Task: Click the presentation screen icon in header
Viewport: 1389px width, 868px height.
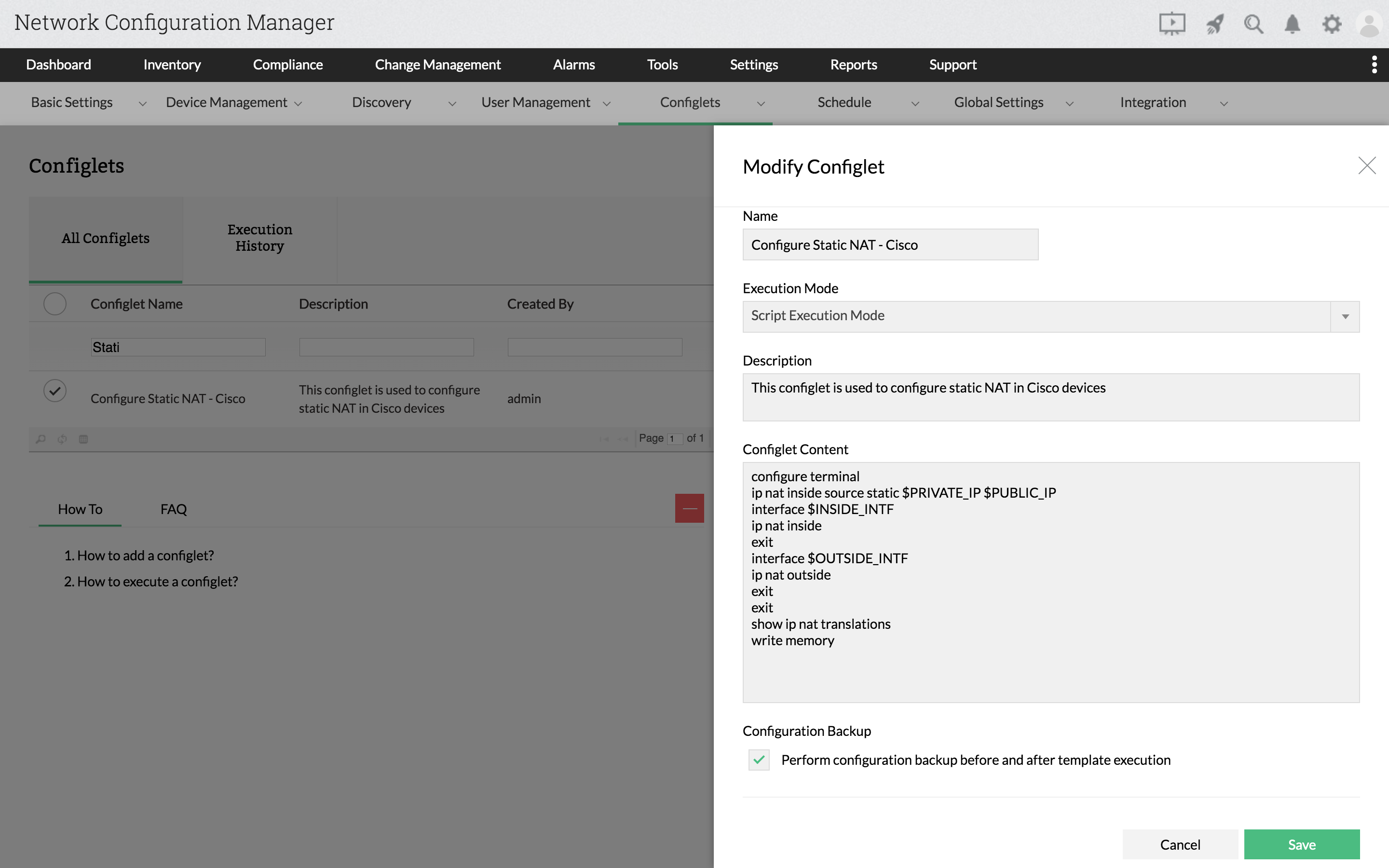Action: [1171, 24]
